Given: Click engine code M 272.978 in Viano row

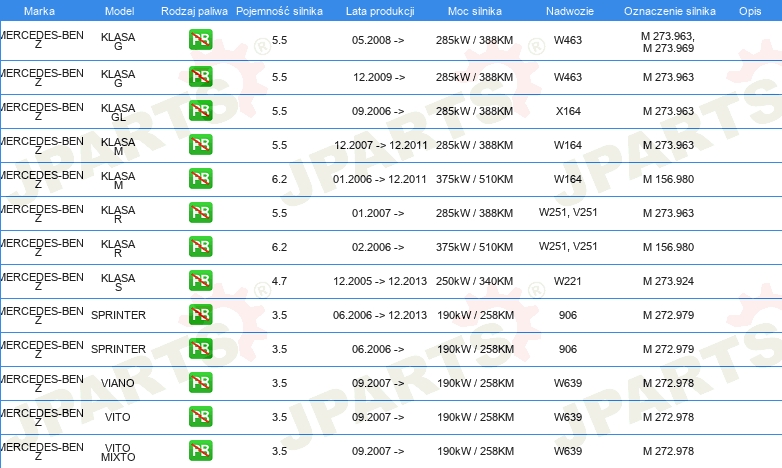Looking at the screenshot, I should tap(668, 383).
